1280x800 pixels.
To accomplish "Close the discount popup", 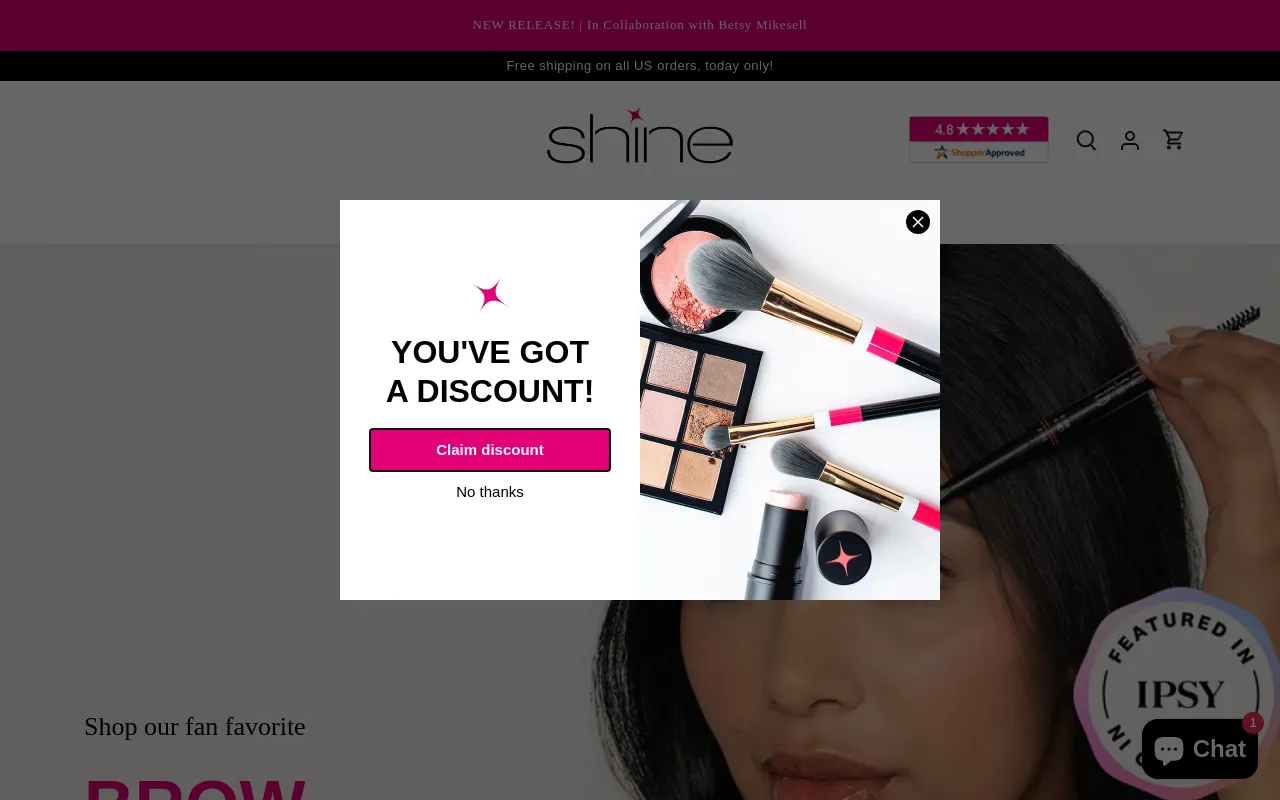I will 918,222.
